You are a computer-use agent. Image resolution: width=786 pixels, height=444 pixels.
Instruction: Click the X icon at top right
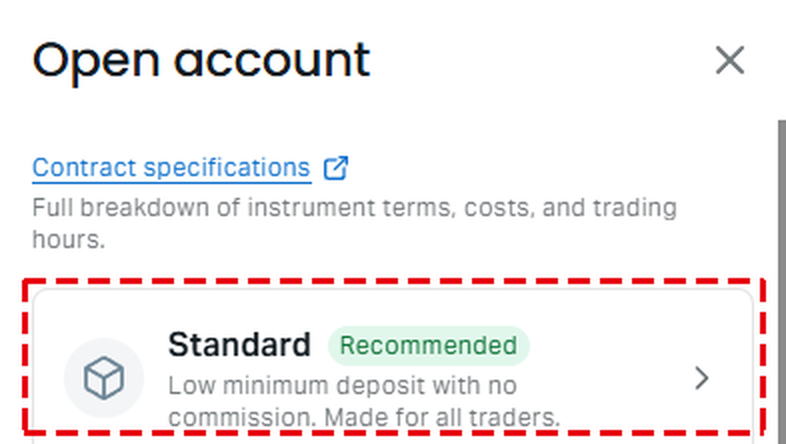point(729,60)
